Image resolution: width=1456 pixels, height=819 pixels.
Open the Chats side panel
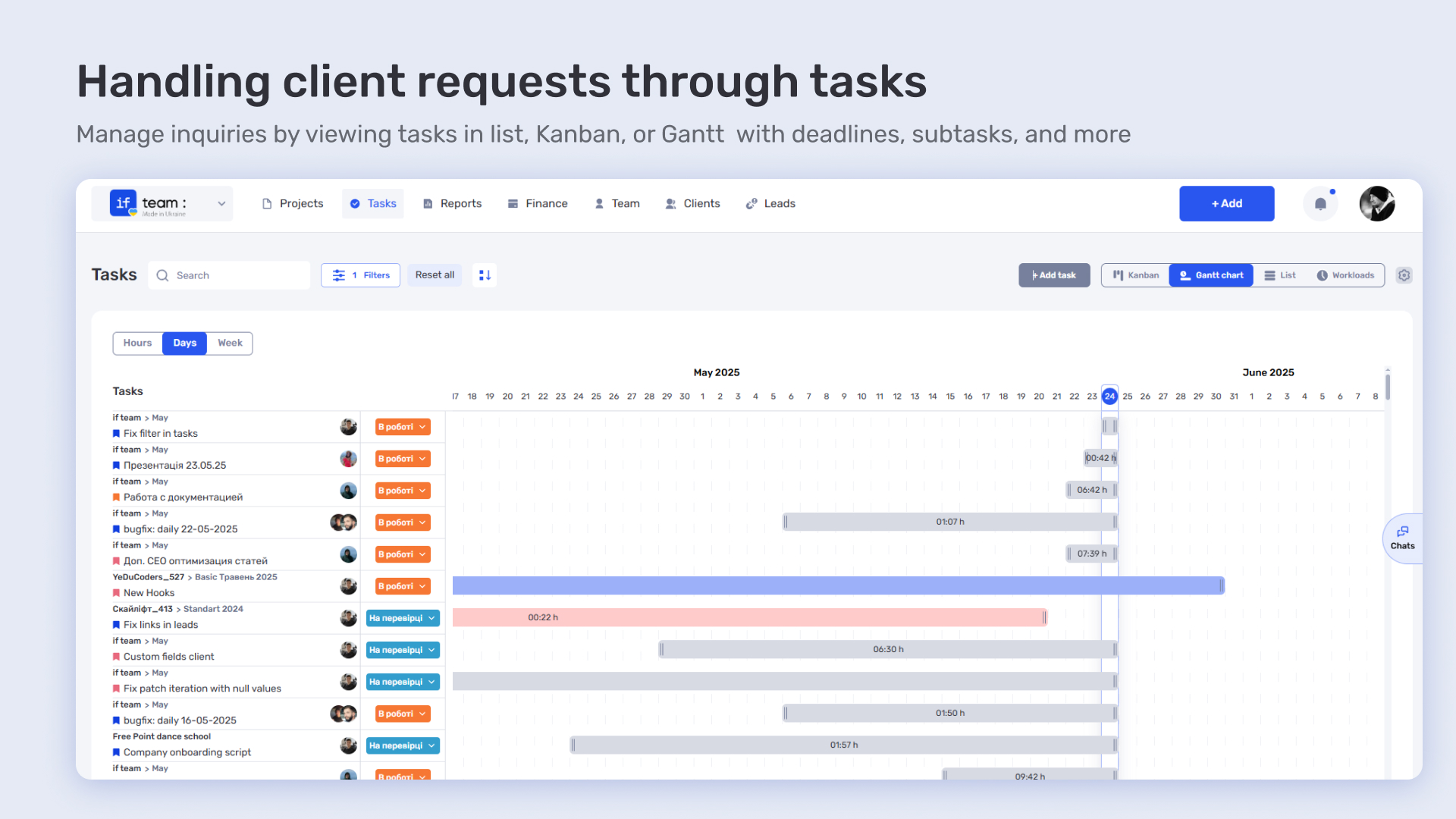[1402, 538]
